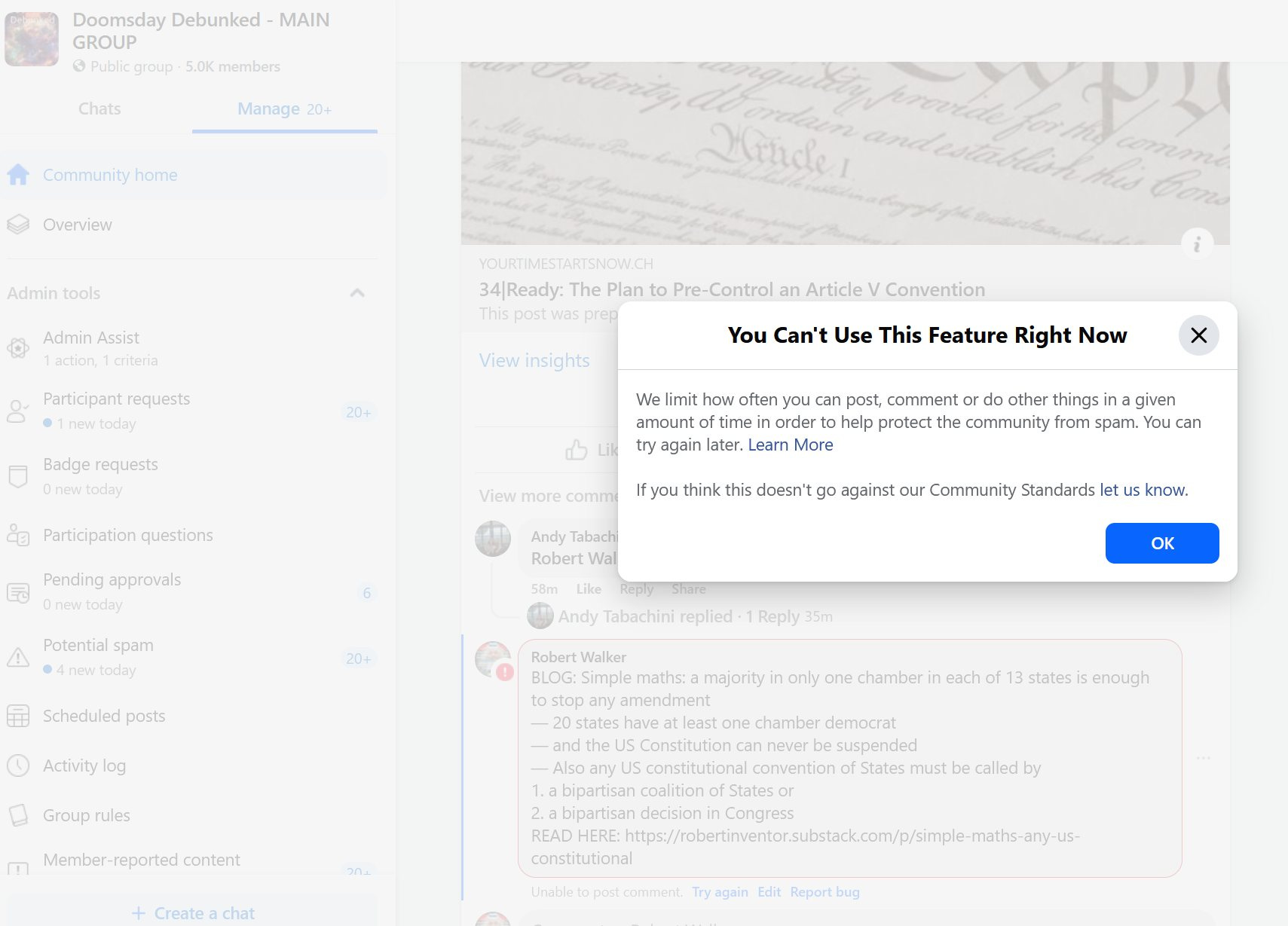The image size is (1288, 926).
Task: Click the 20+ badge beside Participant requests
Action: pos(359,412)
